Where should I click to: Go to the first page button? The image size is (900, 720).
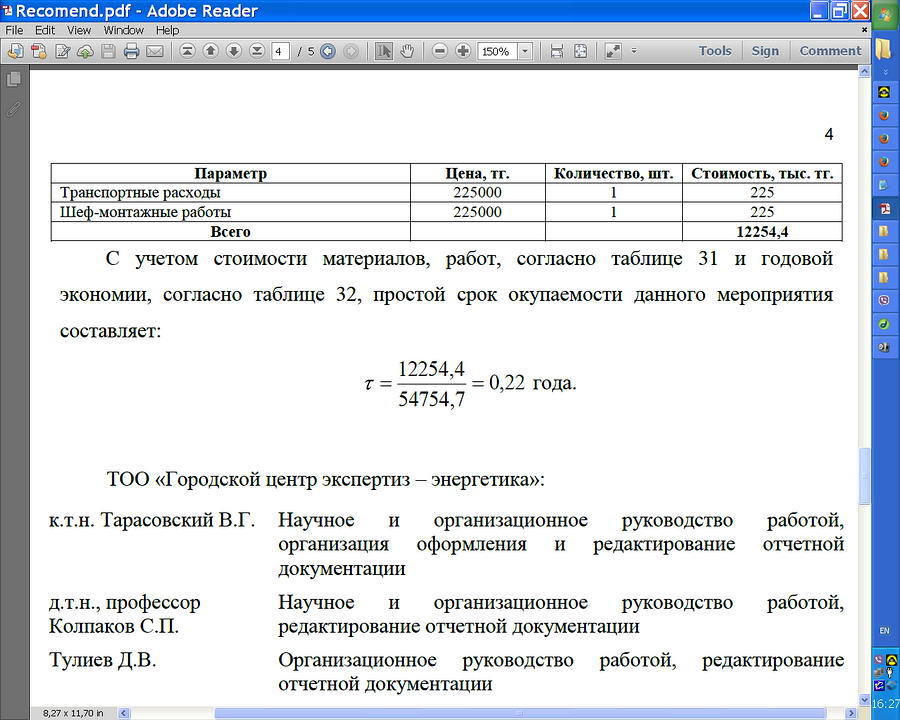(187, 51)
